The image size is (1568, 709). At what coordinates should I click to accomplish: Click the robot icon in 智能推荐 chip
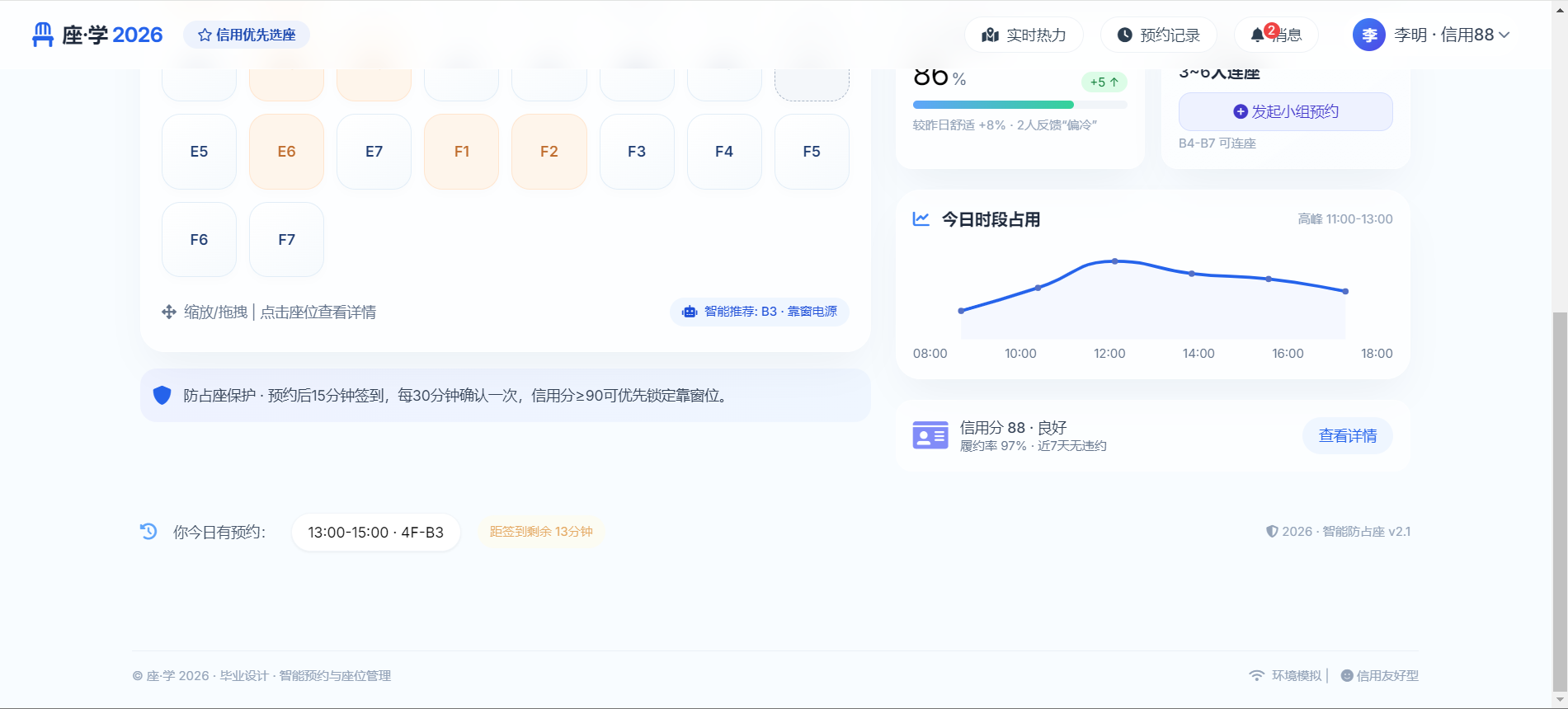[x=690, y=312]
